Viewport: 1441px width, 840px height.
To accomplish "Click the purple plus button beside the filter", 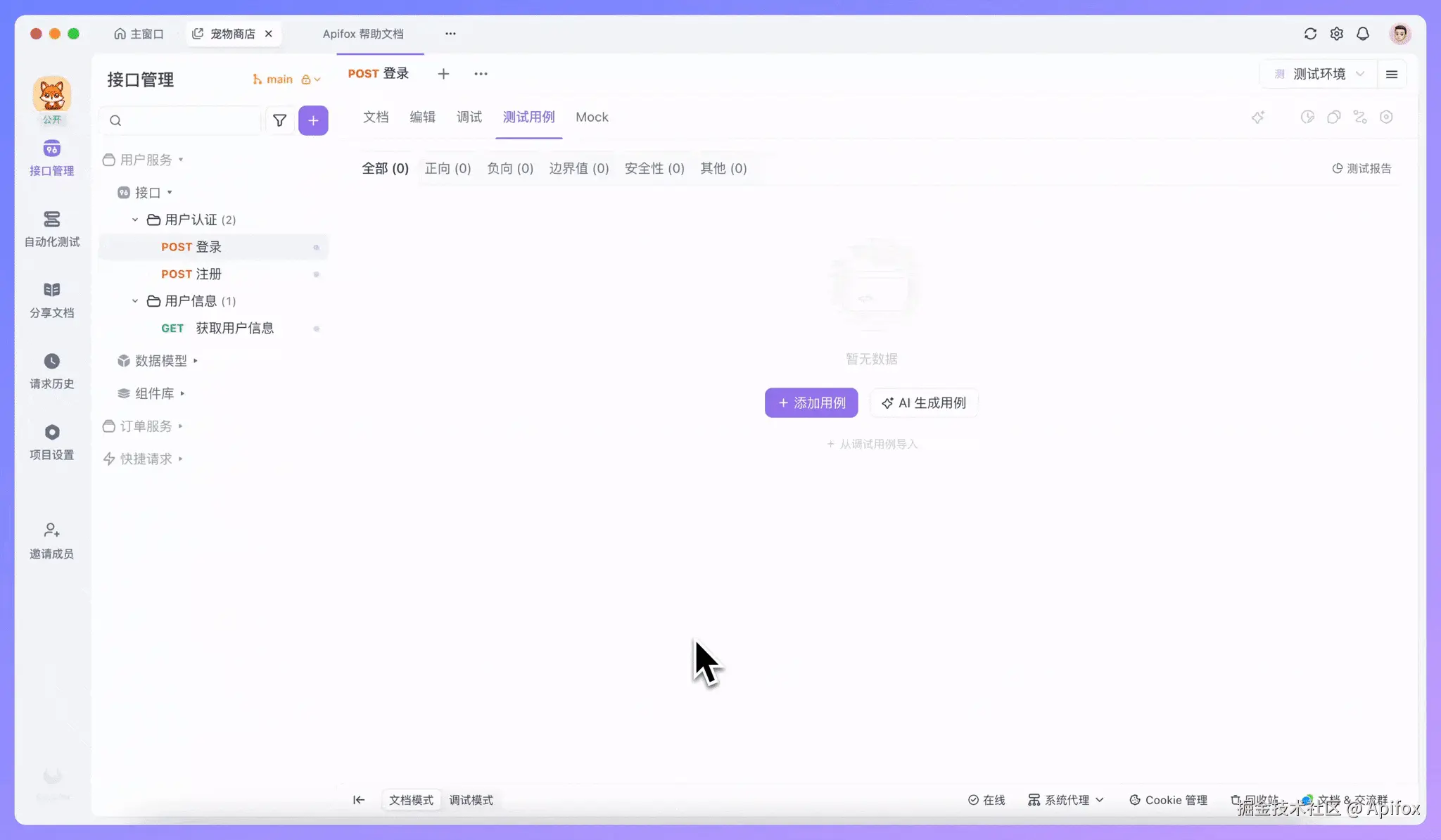I will pyautogui.click(x=313, y=120).
